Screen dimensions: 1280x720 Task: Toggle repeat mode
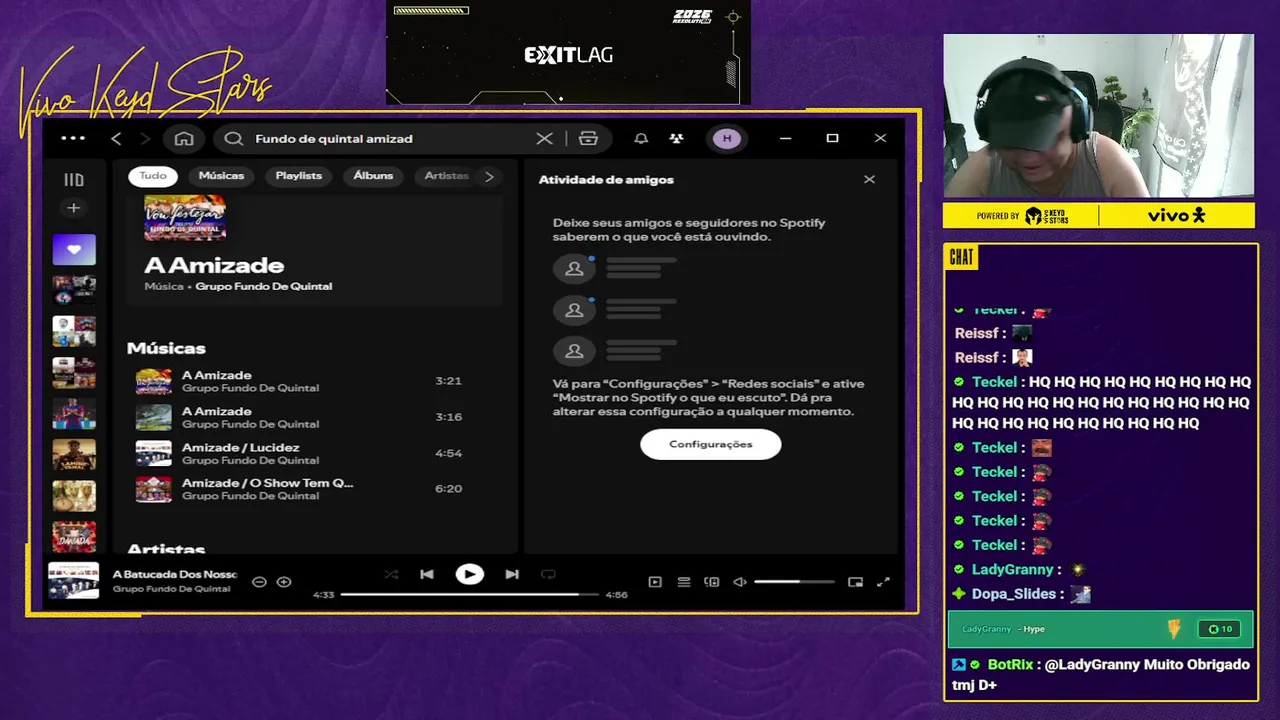(548, 574)
